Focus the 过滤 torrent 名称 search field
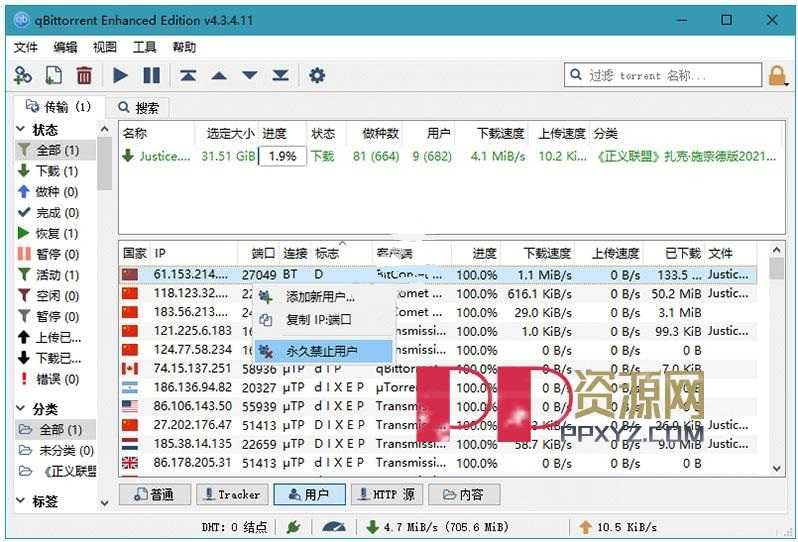 click(x=663, y=75)
